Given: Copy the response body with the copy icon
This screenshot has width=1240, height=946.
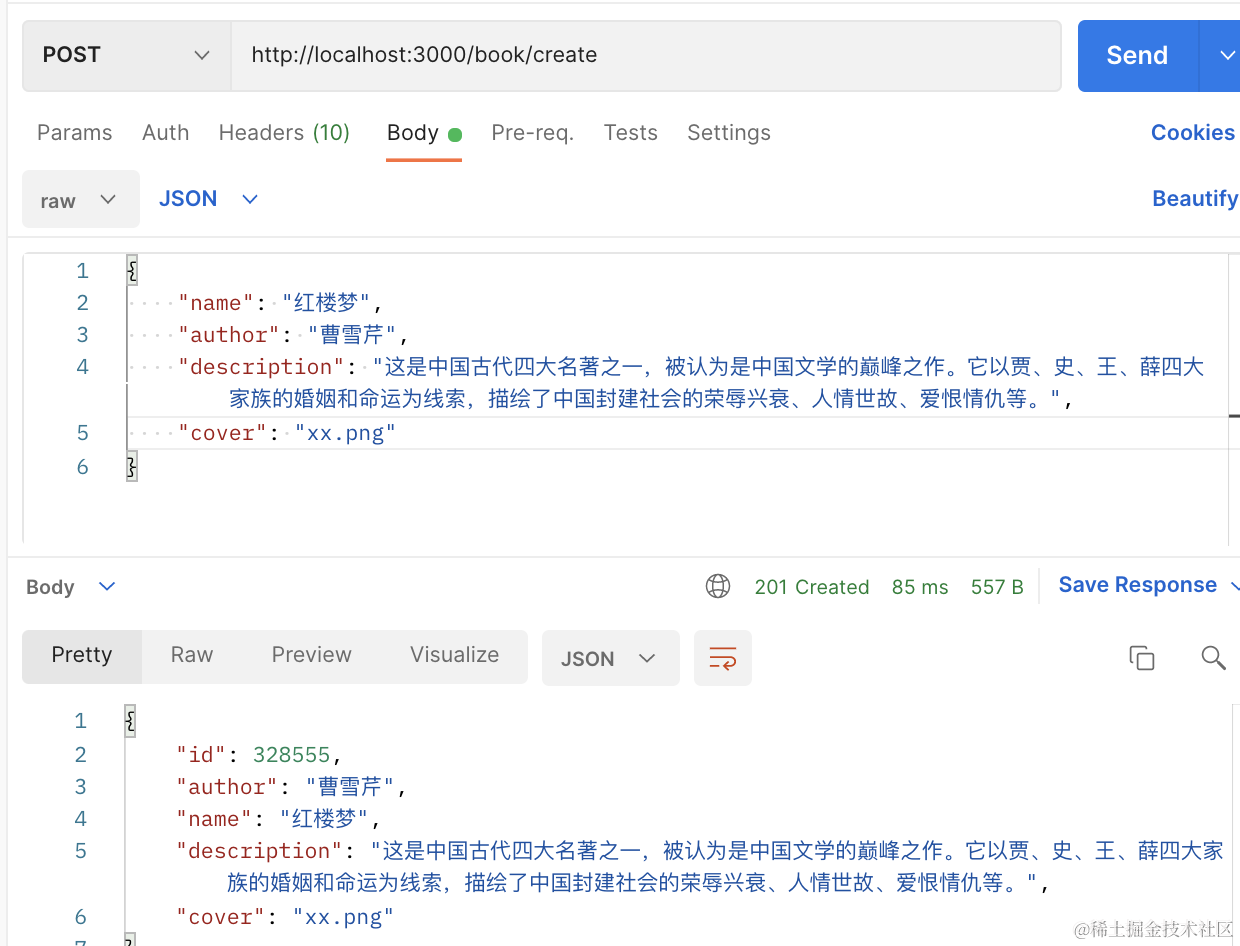Looking at the screenshot, I should coord(1141,658).
